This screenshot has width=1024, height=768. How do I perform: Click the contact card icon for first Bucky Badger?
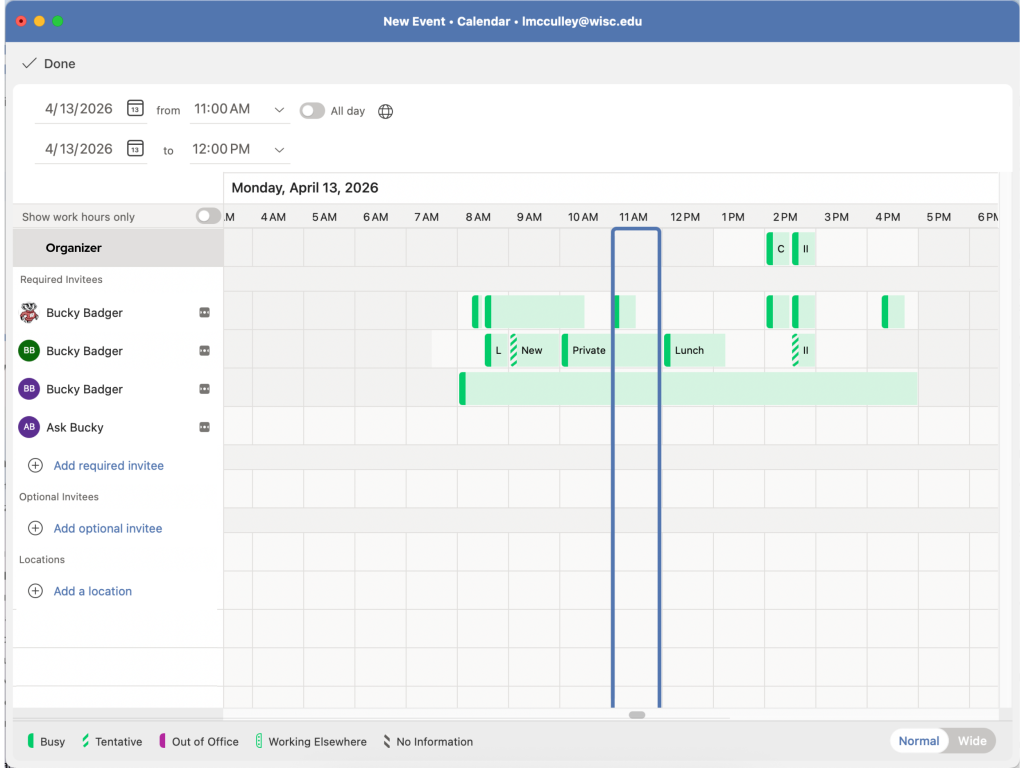205,313
